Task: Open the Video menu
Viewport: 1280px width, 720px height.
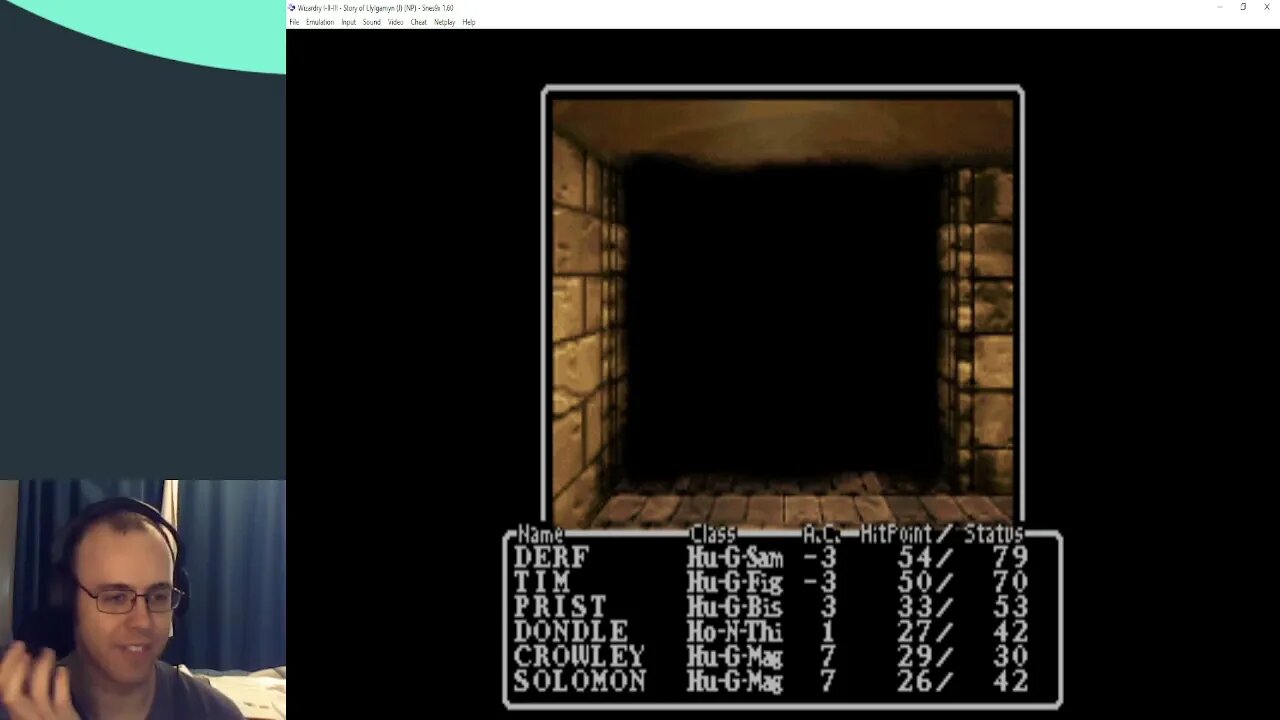Action: [x=395, y=22]
